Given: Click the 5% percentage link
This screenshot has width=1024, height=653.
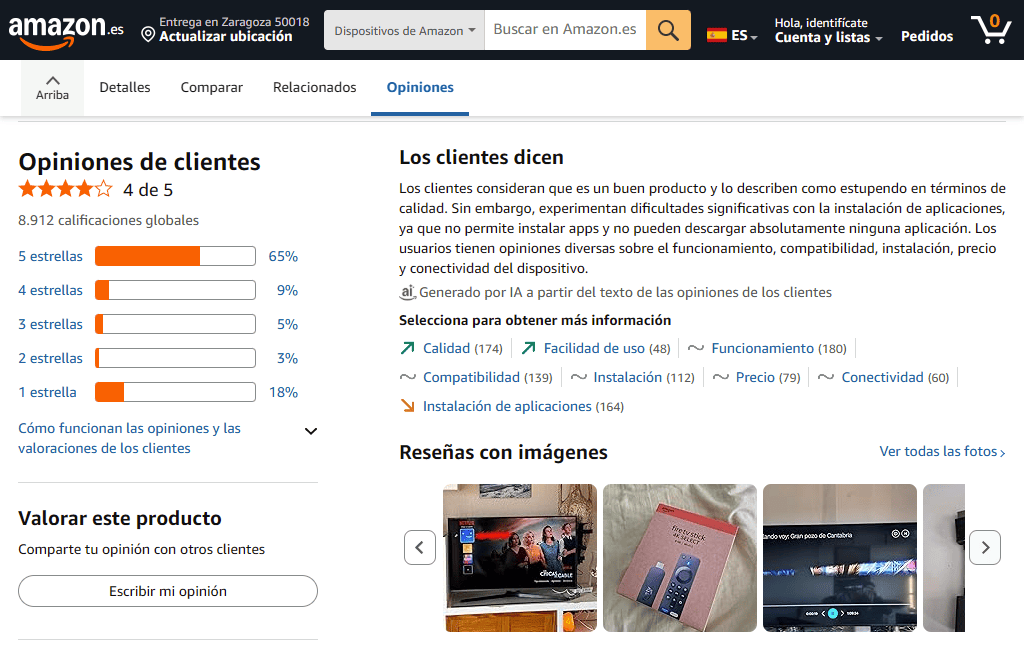Looking at the screenshot, I should (x=287, y=324).
